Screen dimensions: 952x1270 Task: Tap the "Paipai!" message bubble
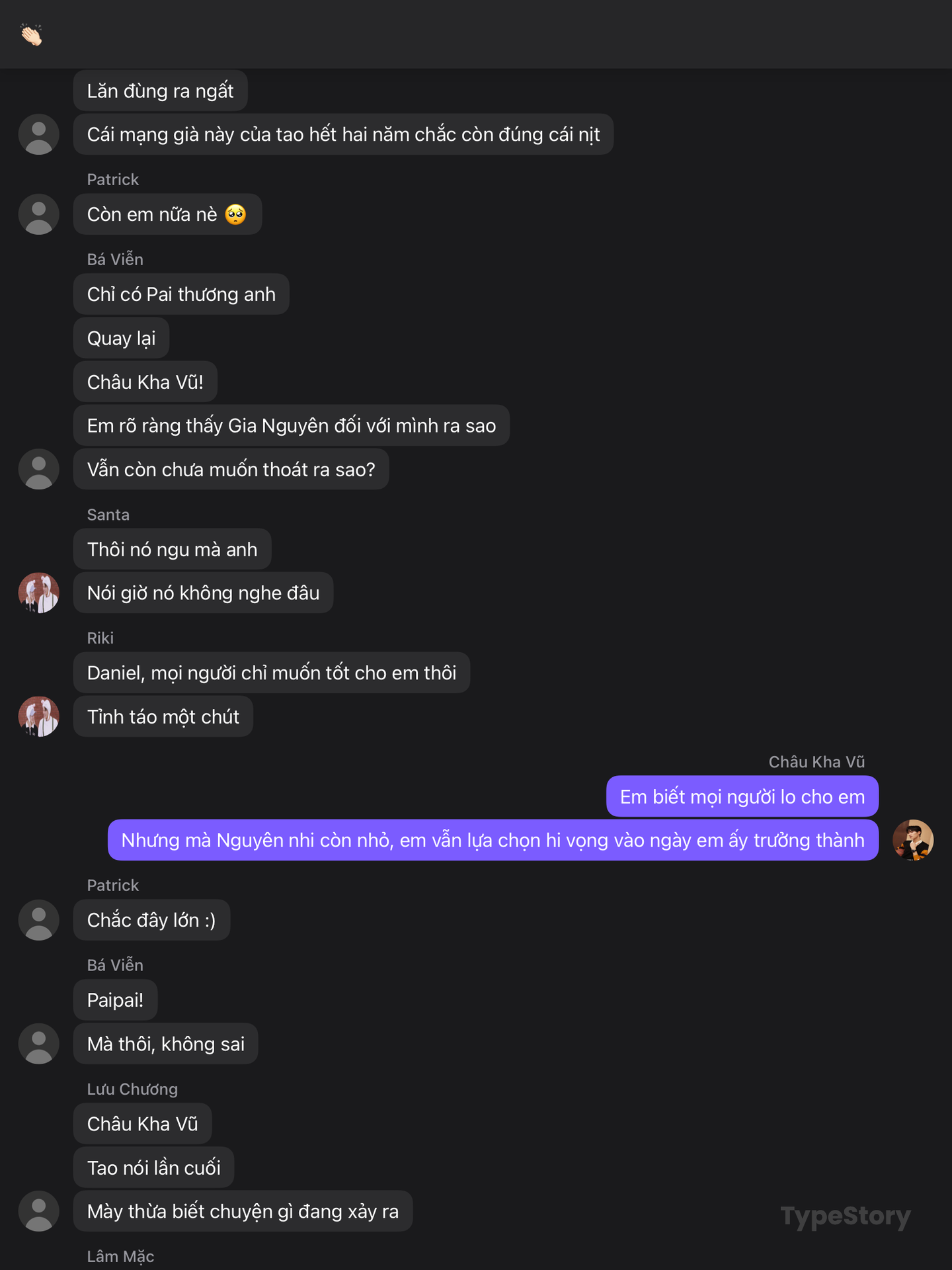[x=115, y=999]
